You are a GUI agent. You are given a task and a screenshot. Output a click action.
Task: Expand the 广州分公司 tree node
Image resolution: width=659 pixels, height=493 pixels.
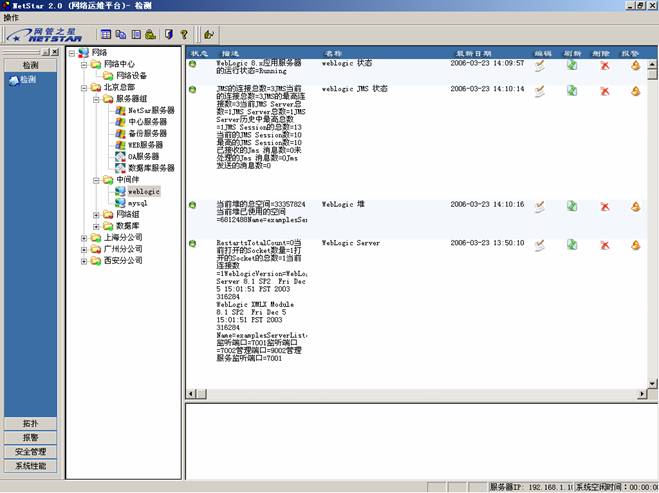tap(84, 250)
